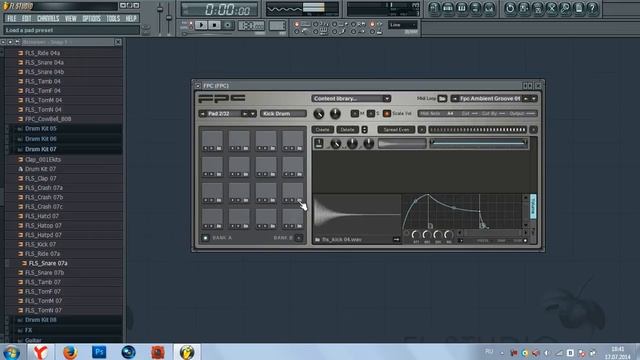Open the piano roll icon
640x360 pixels.
click(462, 8)
